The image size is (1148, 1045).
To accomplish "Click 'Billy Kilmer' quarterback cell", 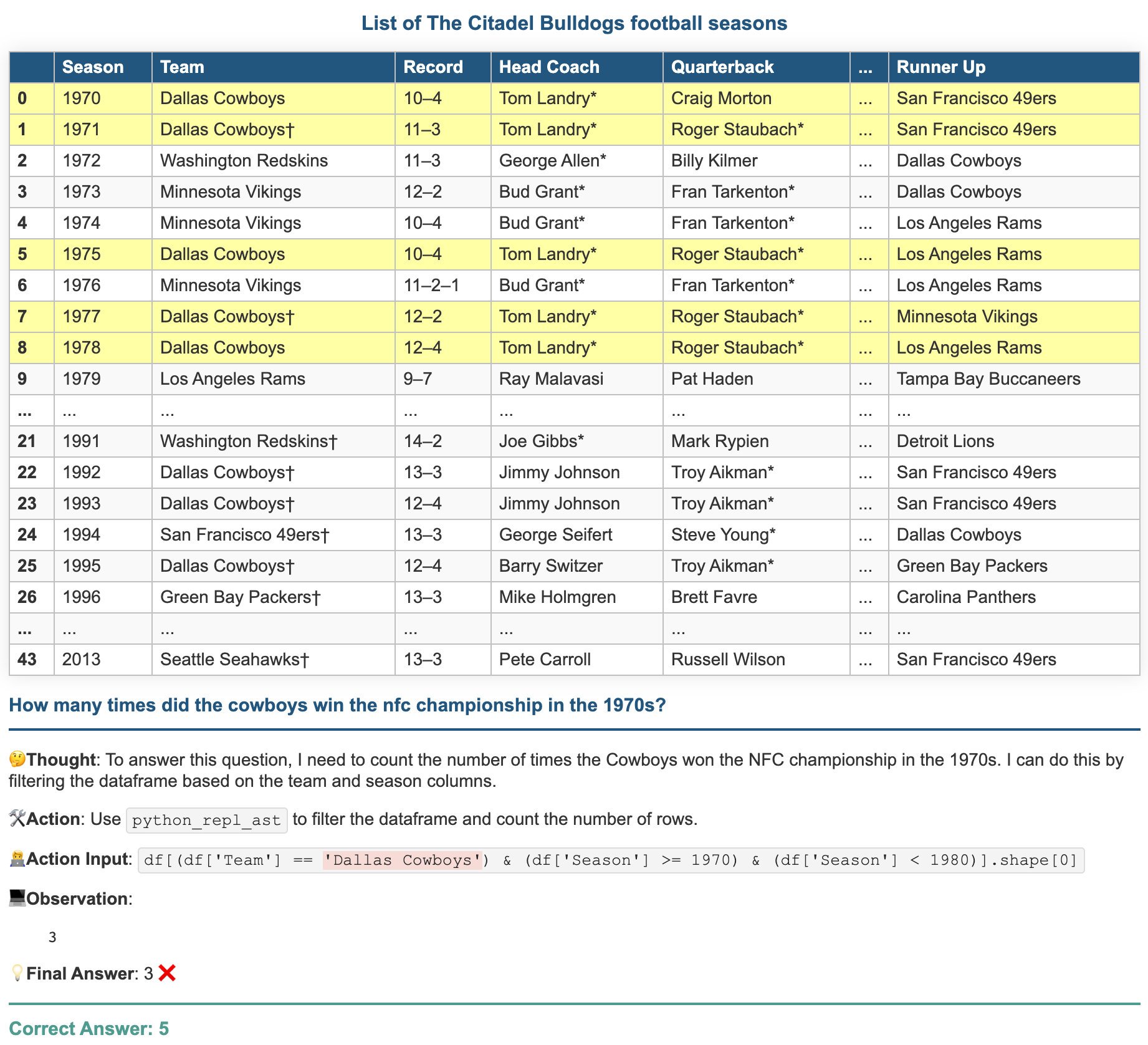I will pos(757,161).
